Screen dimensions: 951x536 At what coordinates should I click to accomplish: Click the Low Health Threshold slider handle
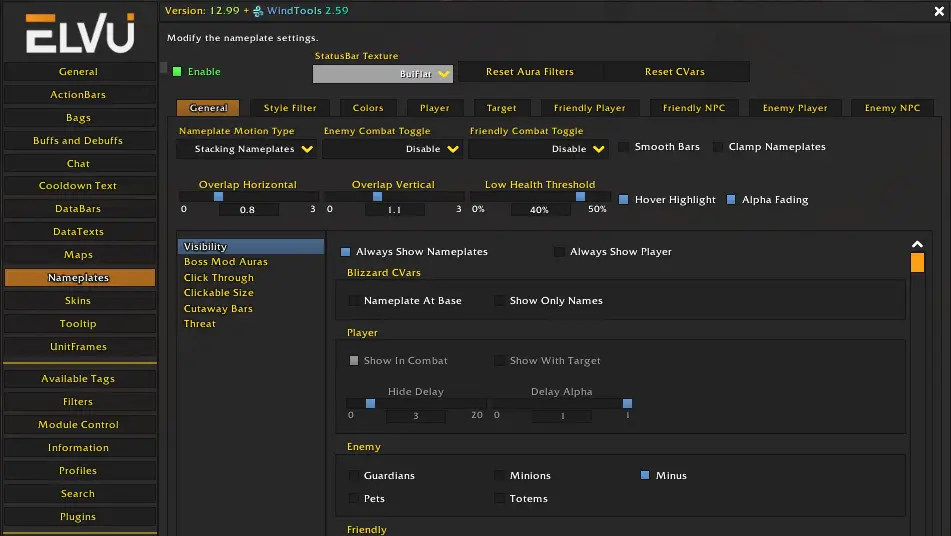[x=580, y=196]
